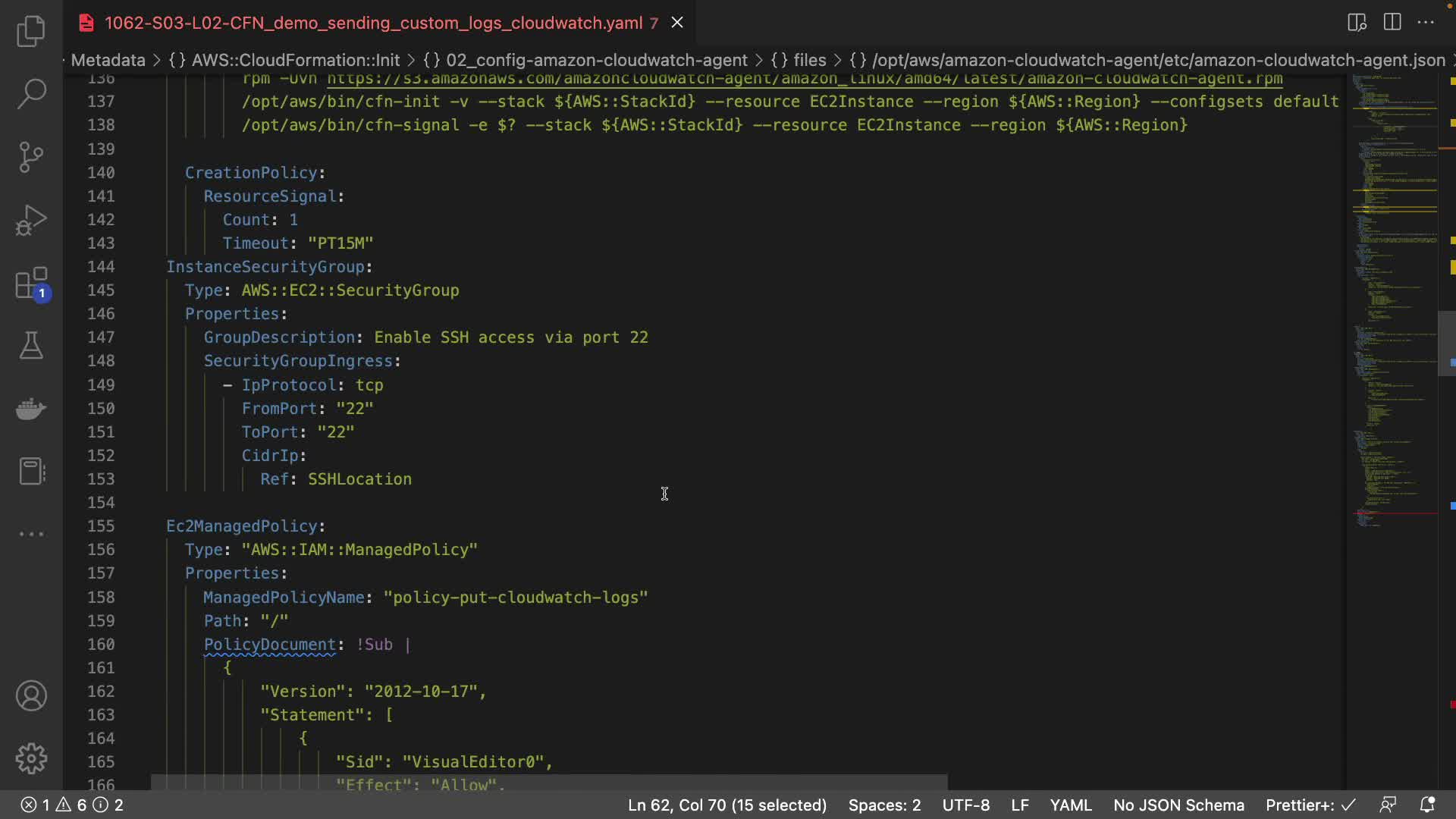
Task: Open the Testing flask icon
Action: click(x=31, y=346)
